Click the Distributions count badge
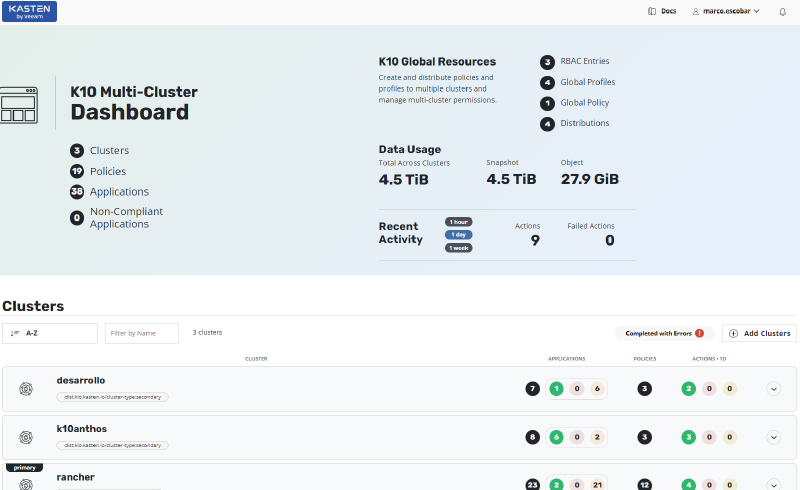 point(547,124)
